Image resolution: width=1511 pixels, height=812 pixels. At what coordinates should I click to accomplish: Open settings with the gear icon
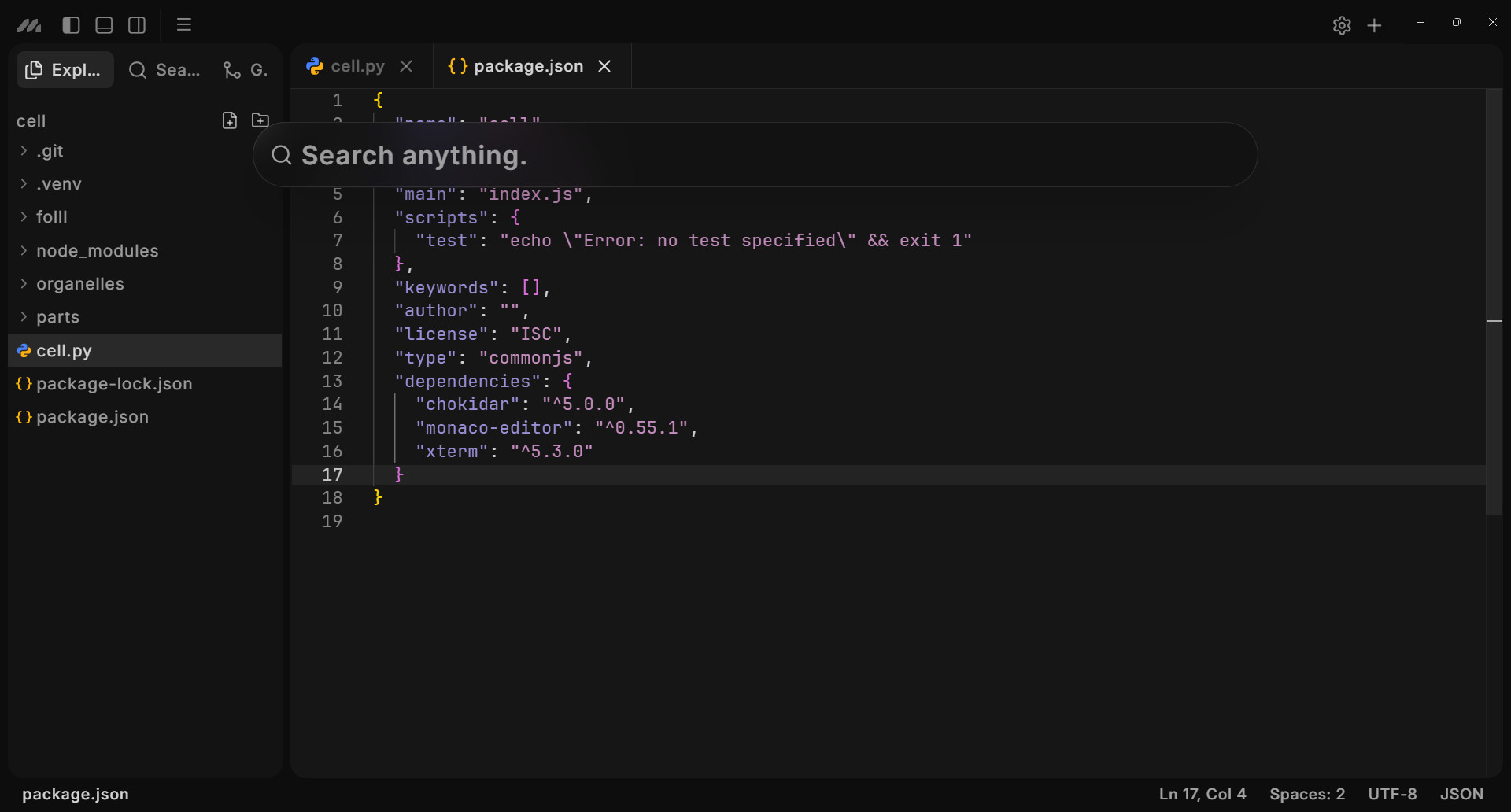click(1342, 26)
